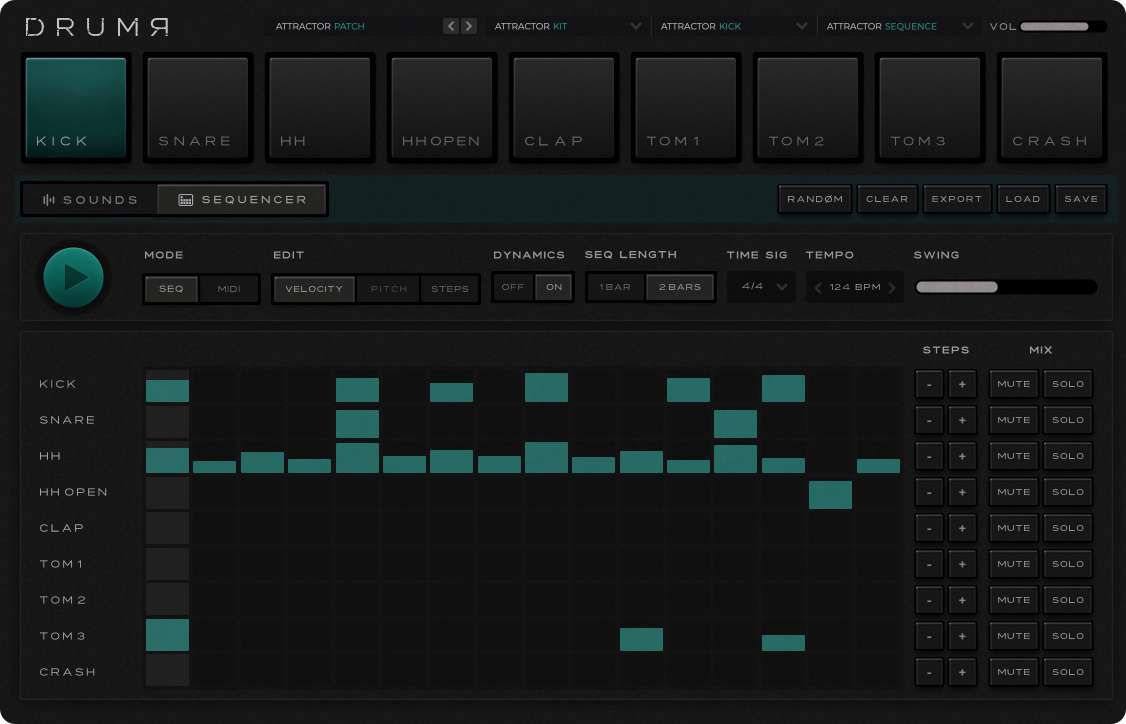Viewport: 1126px width, 724px height.
Task: Choose Pitch edit mode
Action: (388, 289)
